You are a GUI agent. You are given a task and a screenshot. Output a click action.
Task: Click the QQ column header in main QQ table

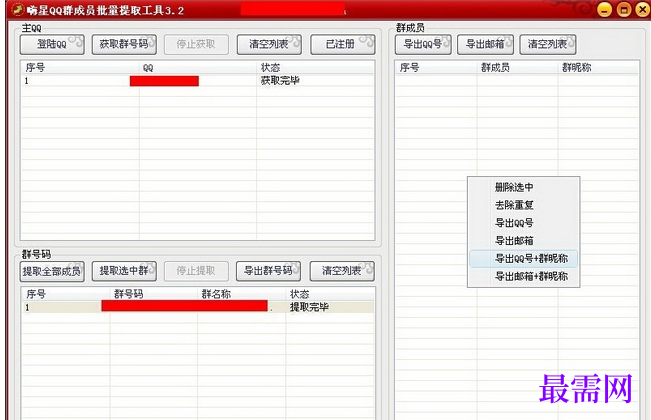[x=198, y=68]
